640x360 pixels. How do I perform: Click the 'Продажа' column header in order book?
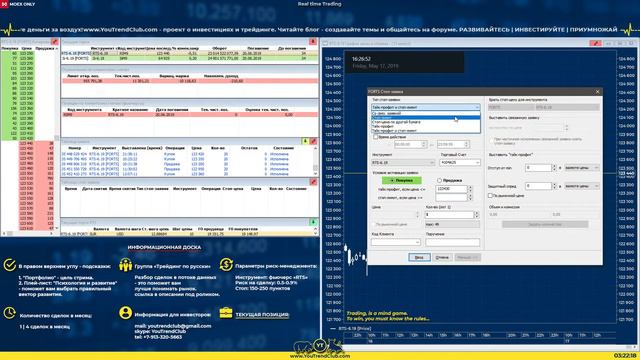tap(44, 48)
